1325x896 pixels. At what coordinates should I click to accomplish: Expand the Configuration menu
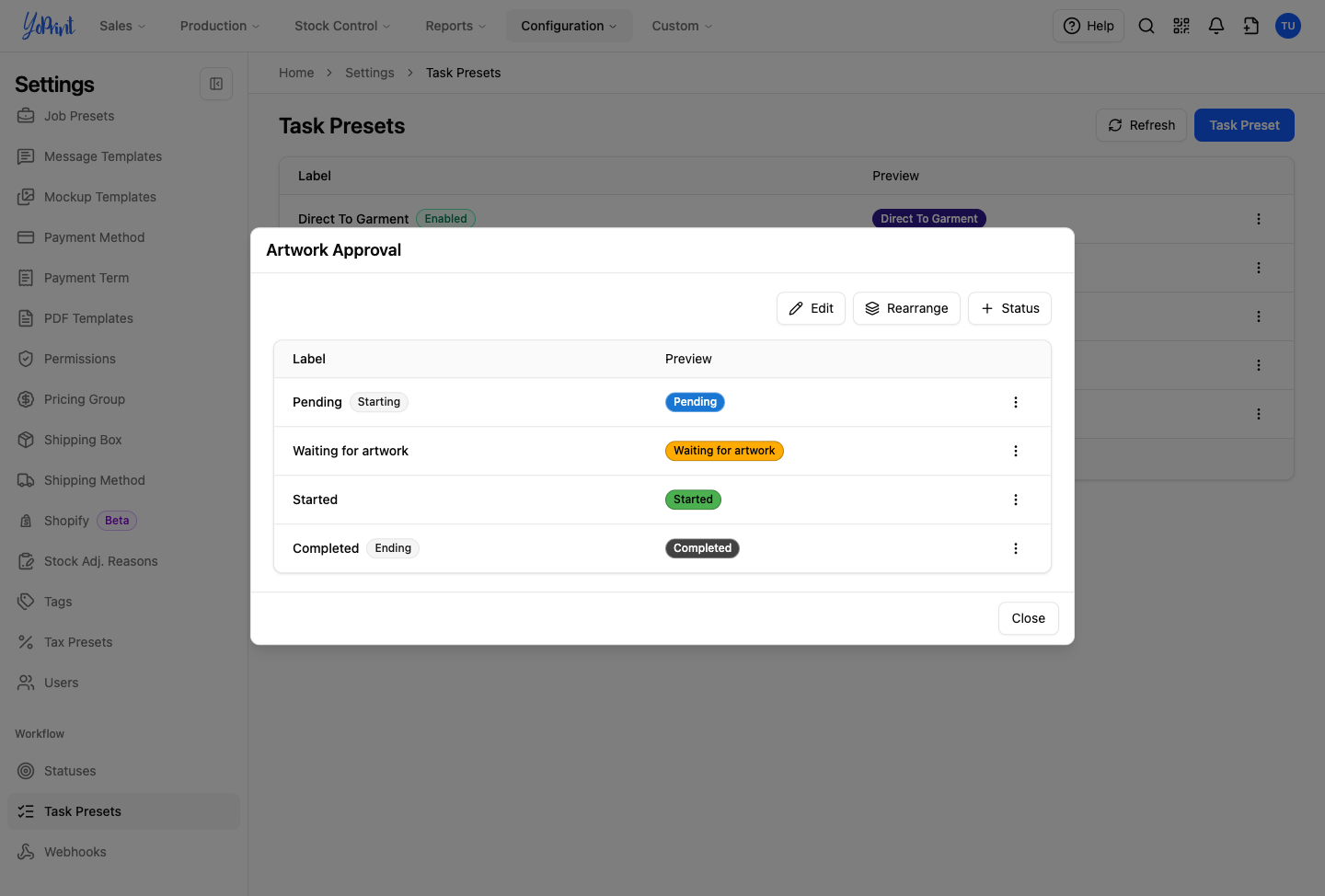[569, 26]
